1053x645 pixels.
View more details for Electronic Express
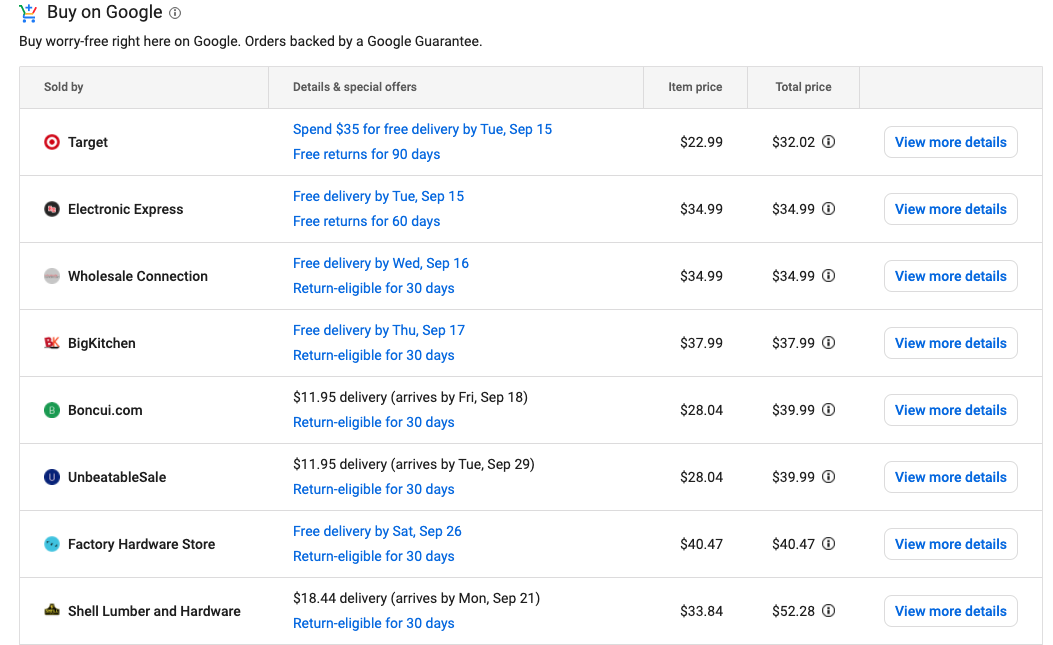point(950,209)
